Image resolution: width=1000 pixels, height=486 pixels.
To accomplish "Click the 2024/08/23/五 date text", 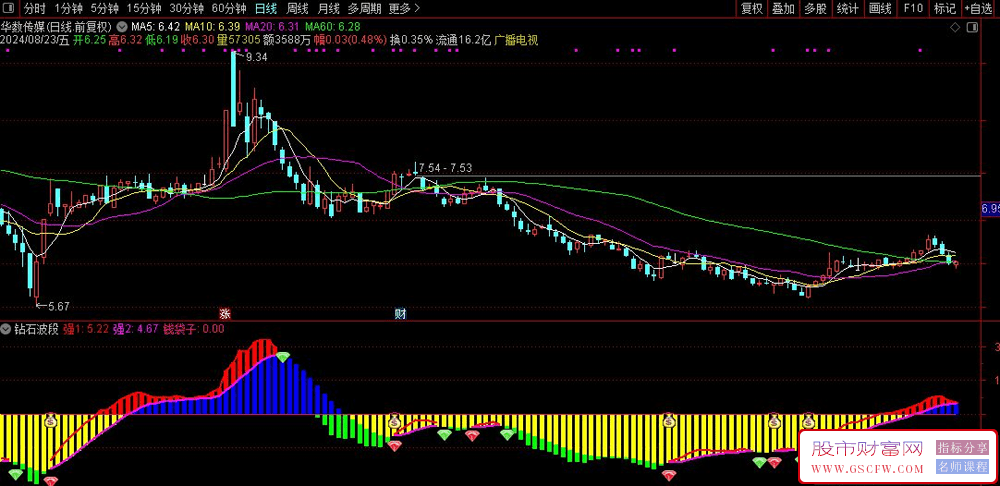I will click(35, 40).
